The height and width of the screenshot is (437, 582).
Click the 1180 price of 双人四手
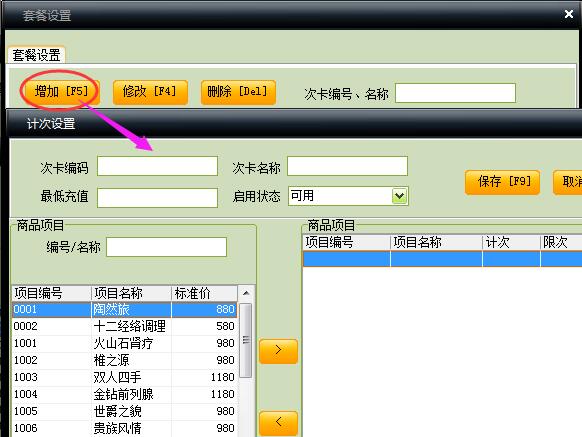coord(204,377)
